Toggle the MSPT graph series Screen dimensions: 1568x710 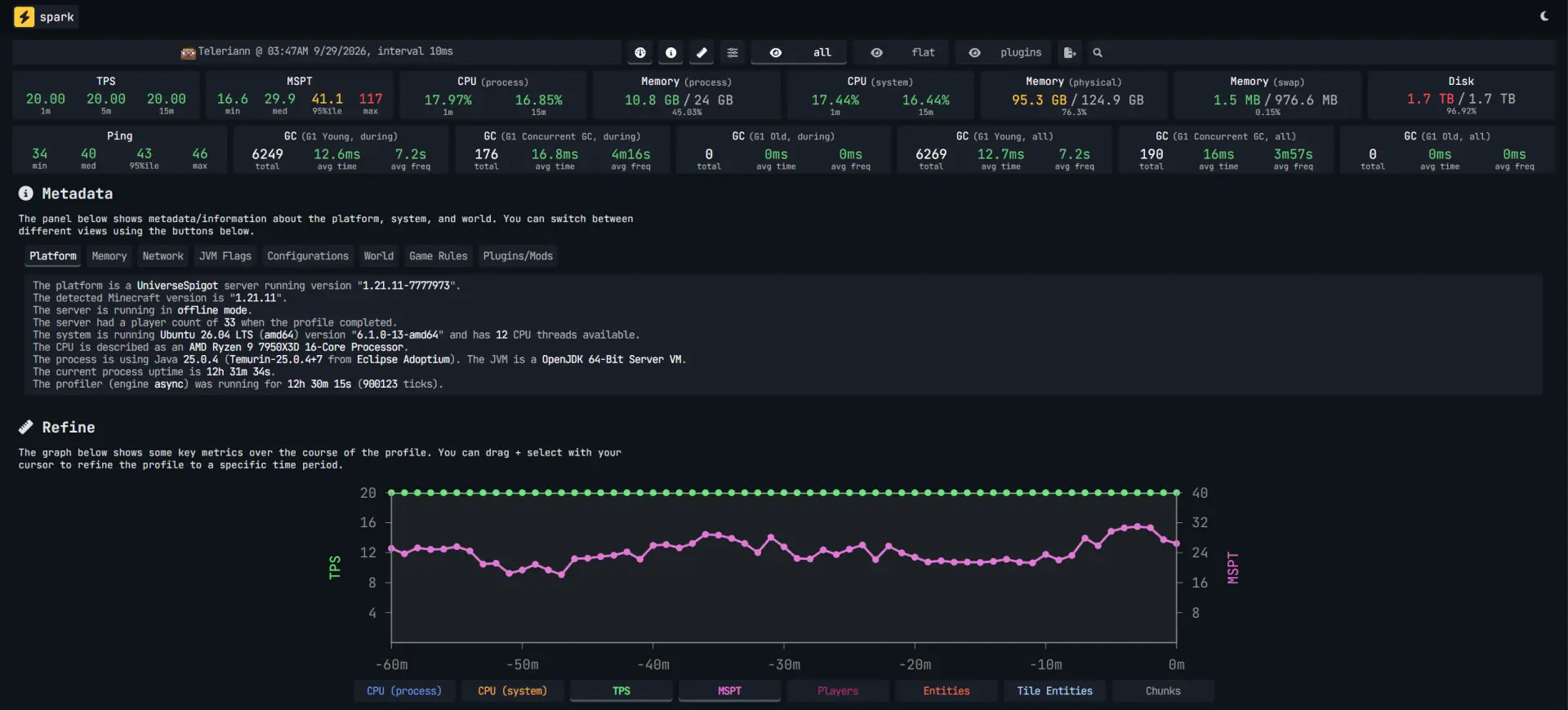(x=729, y=690)
